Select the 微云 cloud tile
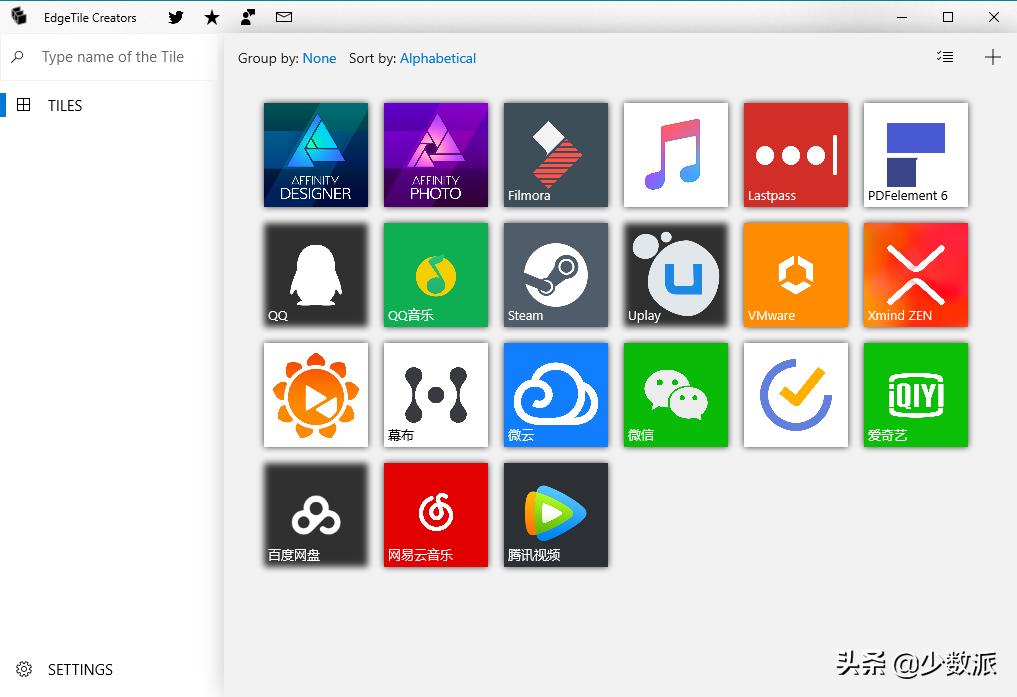Image resolution: width=1017 pixels, height=697 pixels. (556, 395)
